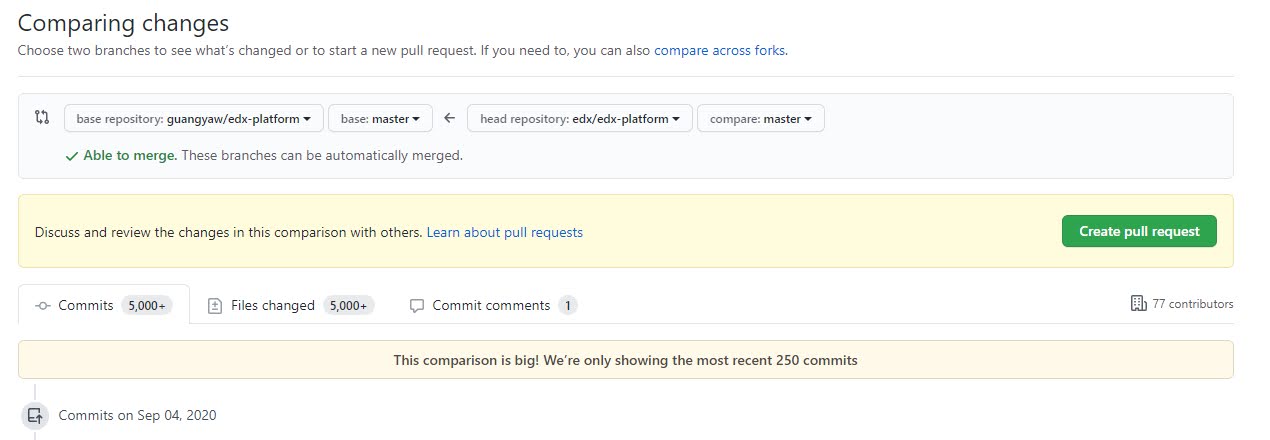Click the Commits 5,000+ counter badge
Image resolution: width=1270 pixels, height=440 pixels.
pos(145,306)
